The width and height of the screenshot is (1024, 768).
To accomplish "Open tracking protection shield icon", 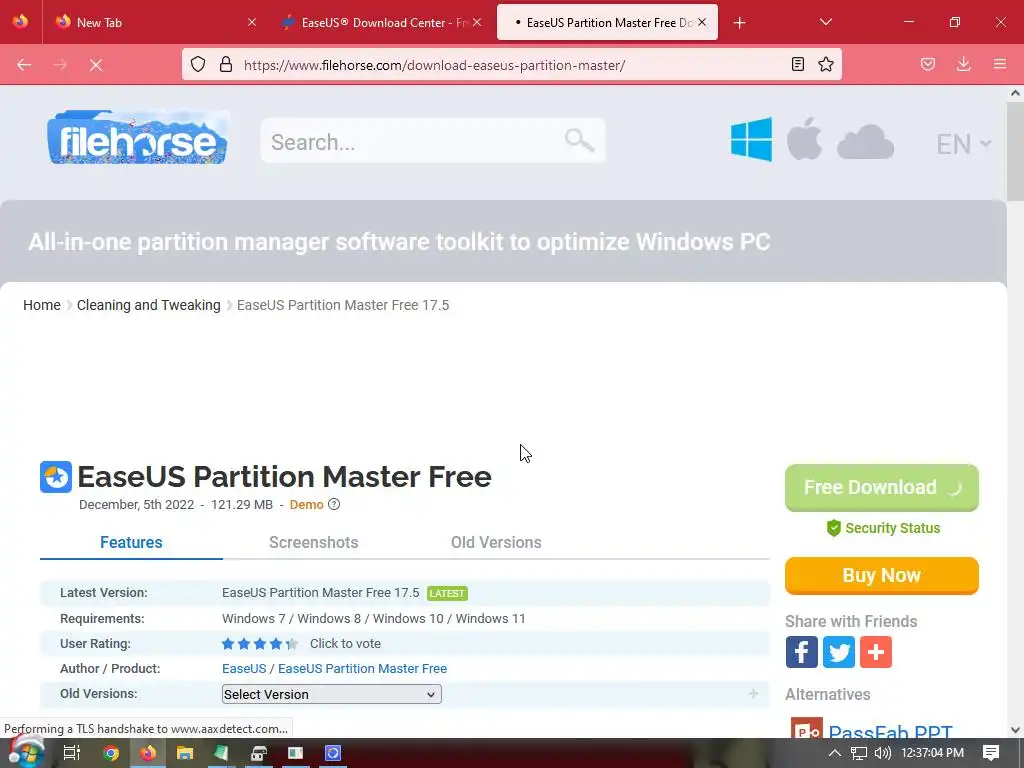I will 198,64.
